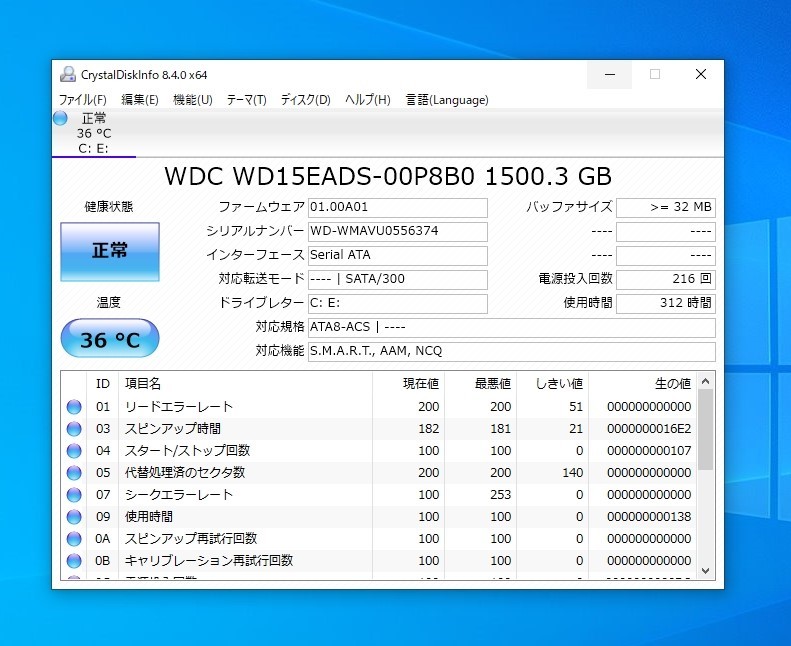Click the 現在値 column header

[408, 384]
